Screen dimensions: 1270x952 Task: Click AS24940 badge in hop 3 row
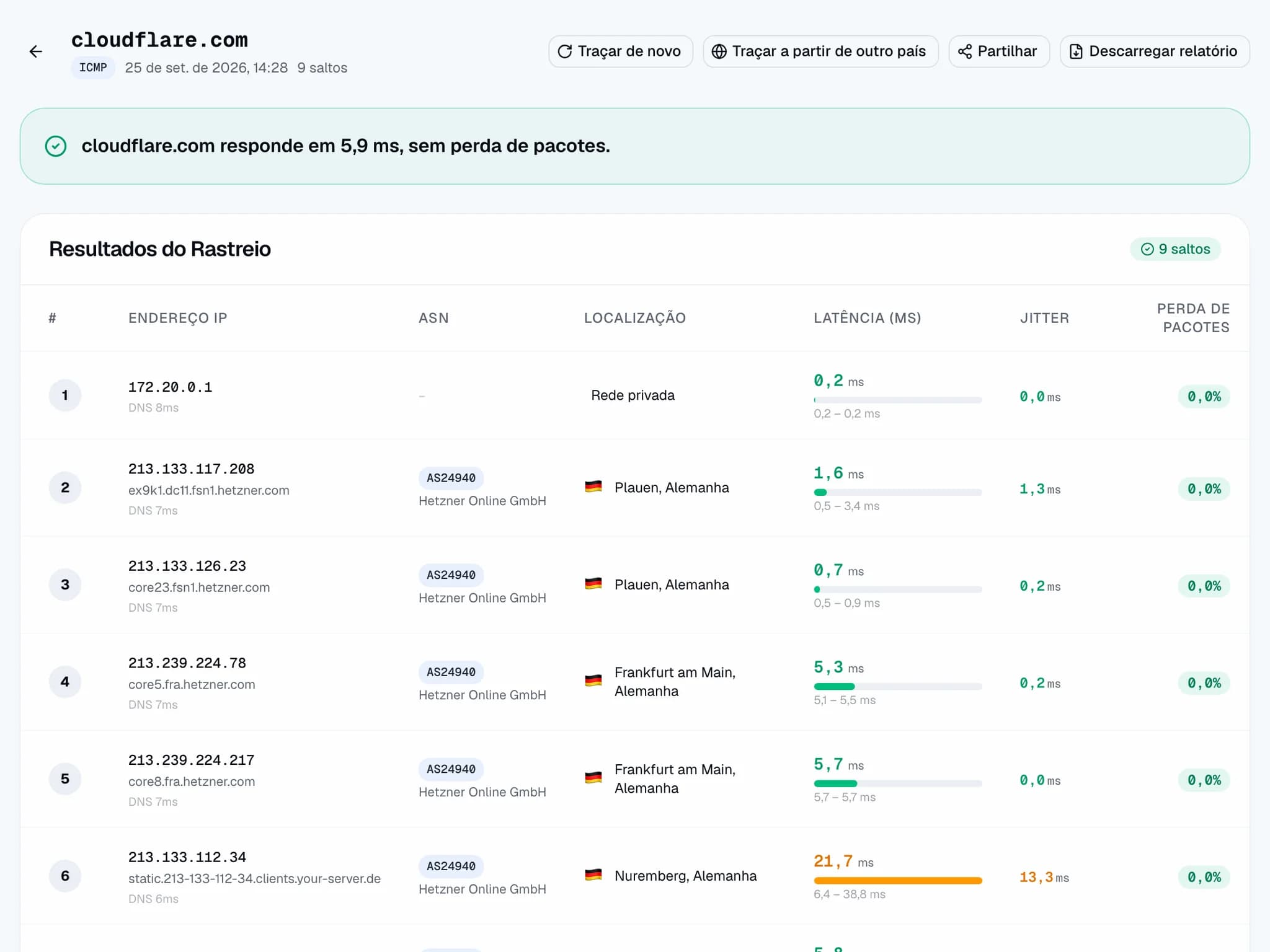[x=451, y=575]
